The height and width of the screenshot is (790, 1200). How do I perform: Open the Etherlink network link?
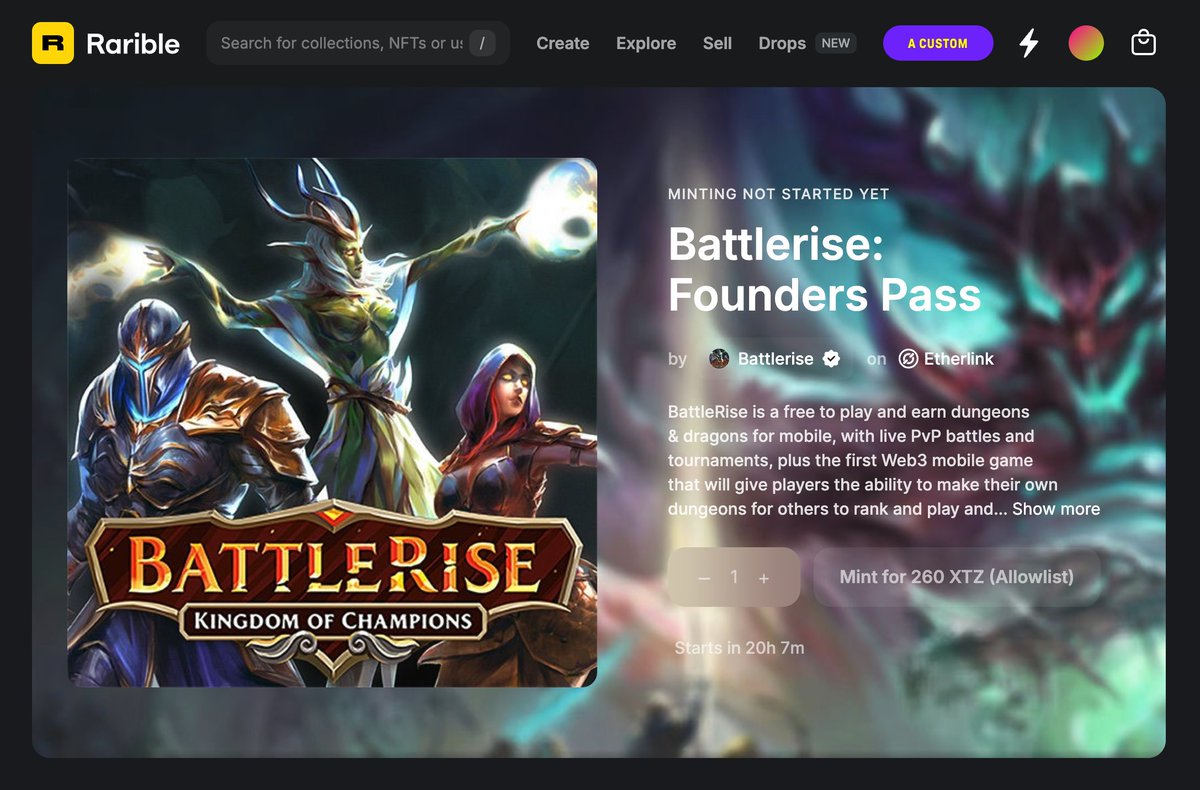958,359
